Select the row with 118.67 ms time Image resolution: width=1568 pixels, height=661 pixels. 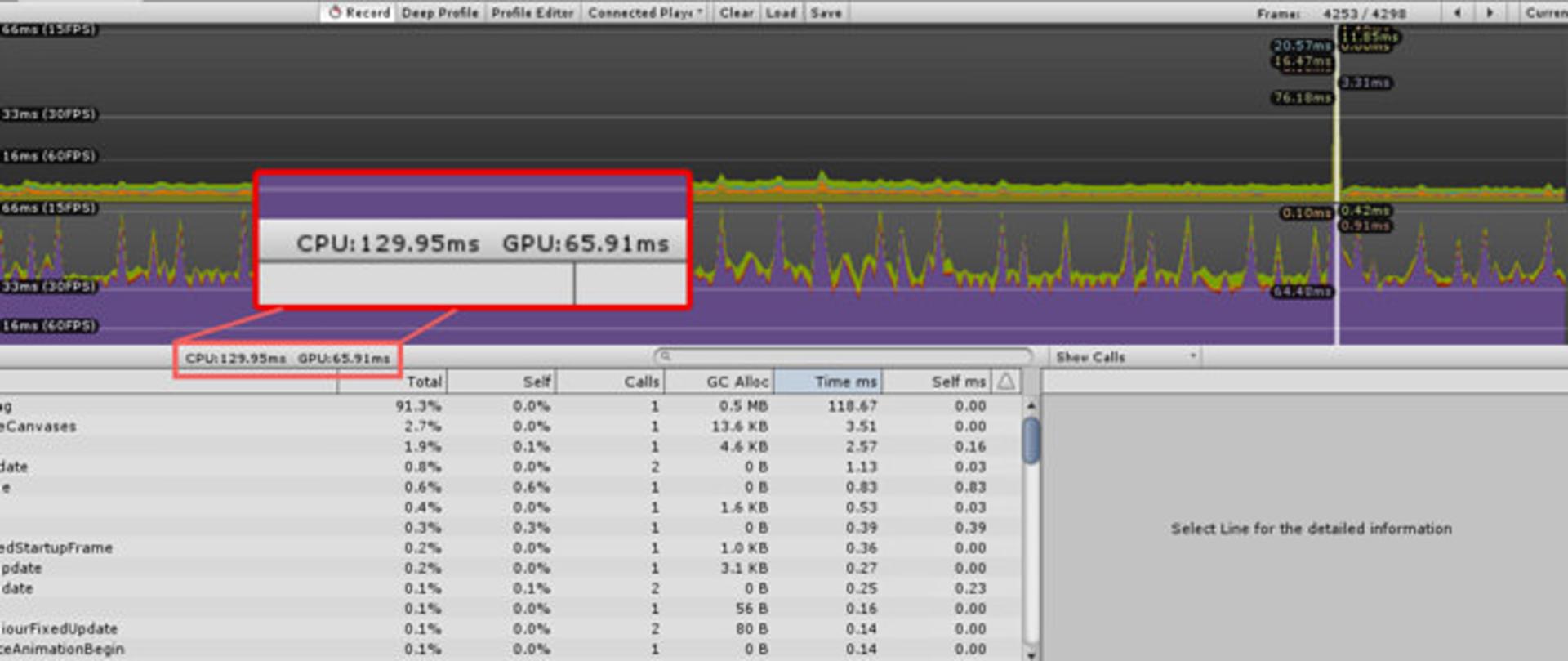coord(510,406)
